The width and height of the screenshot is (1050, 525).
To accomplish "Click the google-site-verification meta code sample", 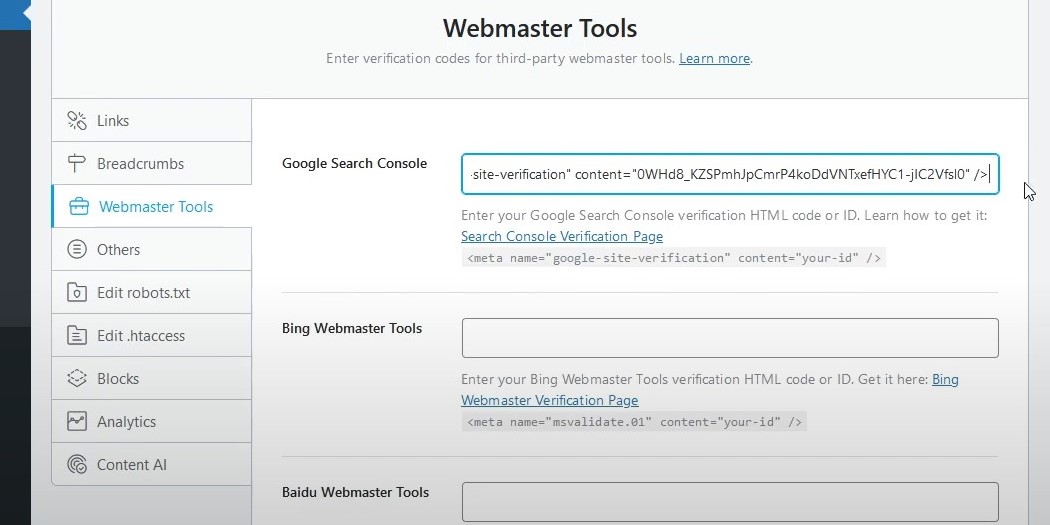I will (x=674, y=257).
